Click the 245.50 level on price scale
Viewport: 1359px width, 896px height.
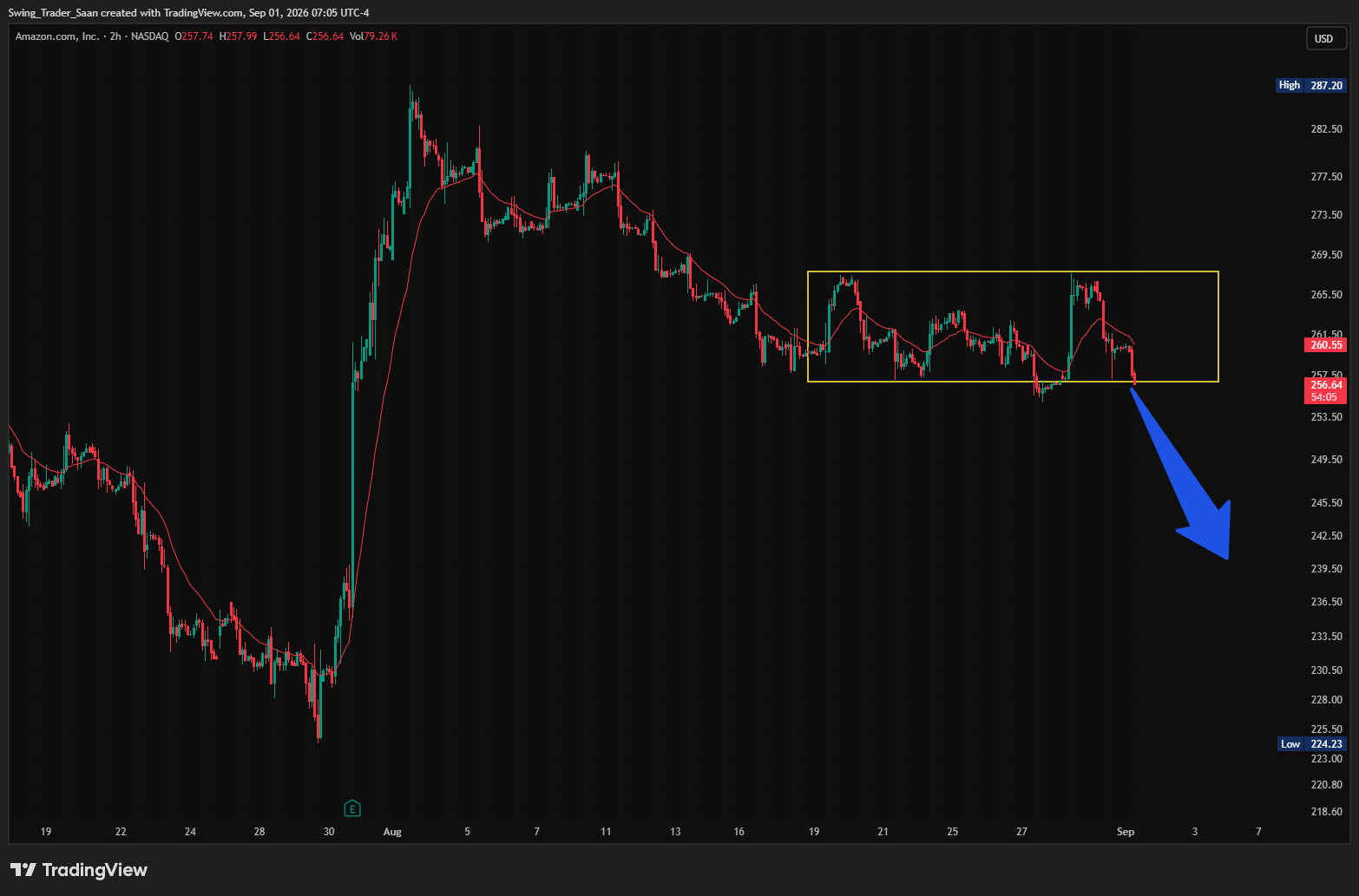click(1326, 503)
